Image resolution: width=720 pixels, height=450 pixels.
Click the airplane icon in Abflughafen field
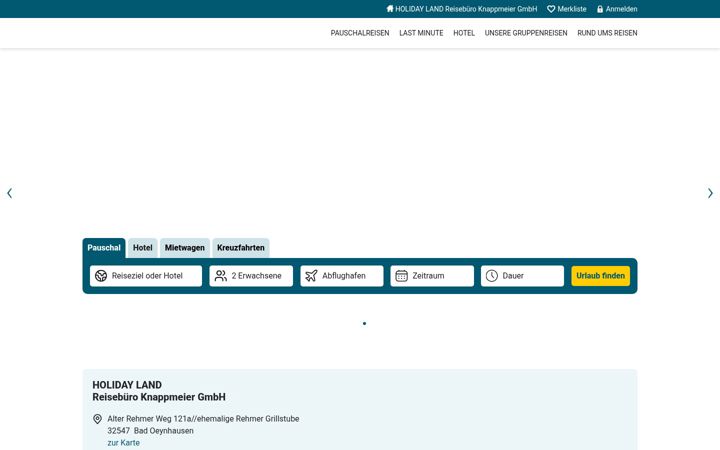311,276
